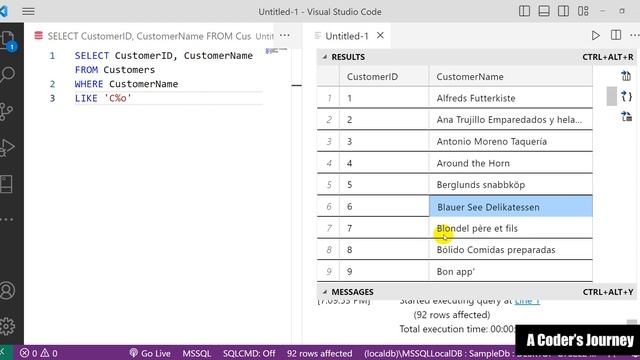
Task: Click the CustomerID cell with value 5
Action: [x=384, y=184]
